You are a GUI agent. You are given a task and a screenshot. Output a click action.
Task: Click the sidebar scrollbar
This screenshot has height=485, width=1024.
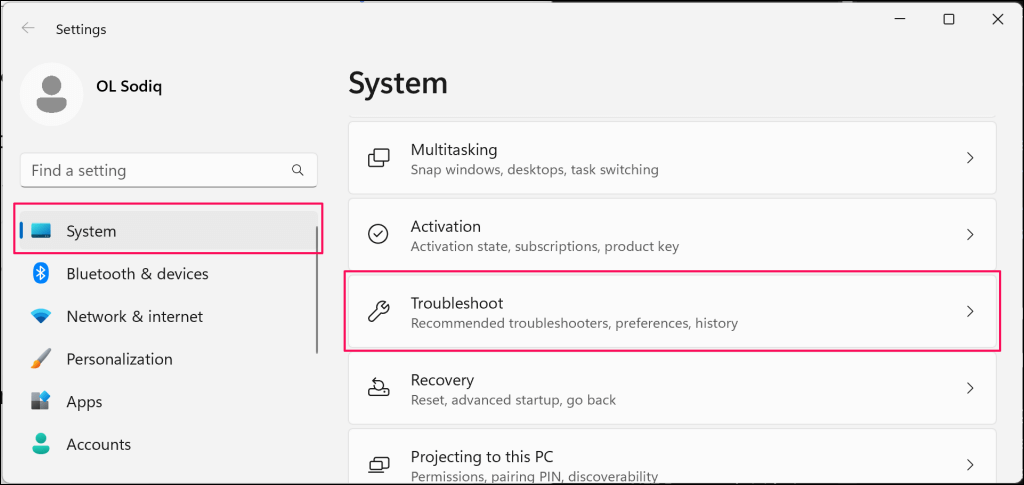(317, 290)
